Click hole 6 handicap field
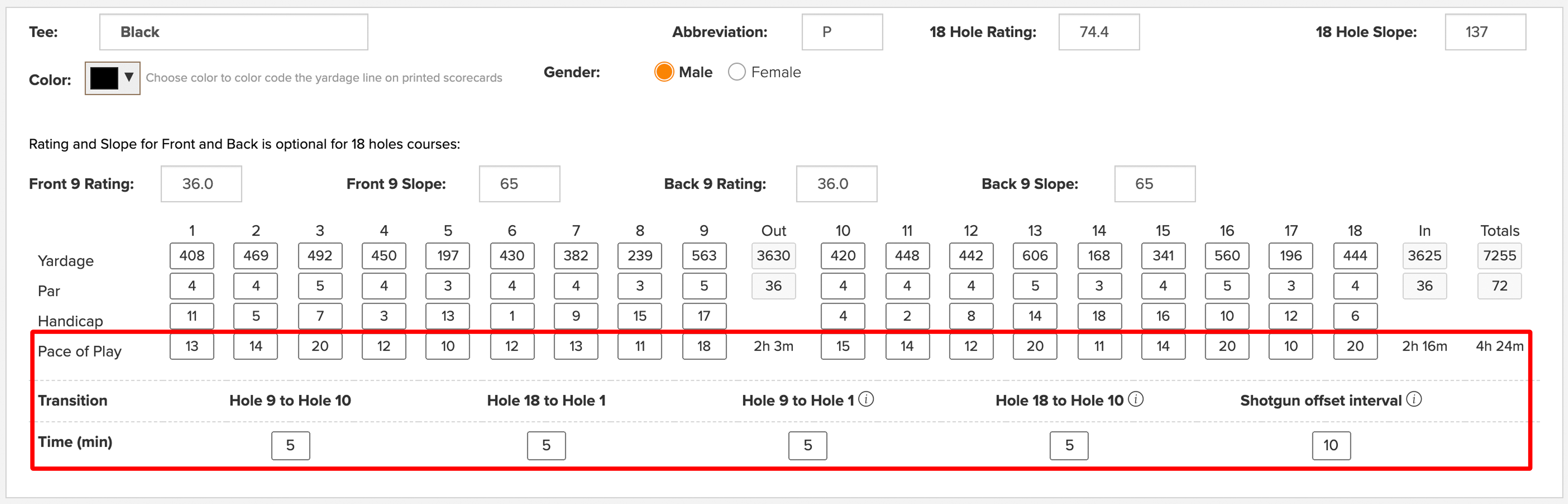This screenshot has height=504, width=1568. [x=512, y=316]
